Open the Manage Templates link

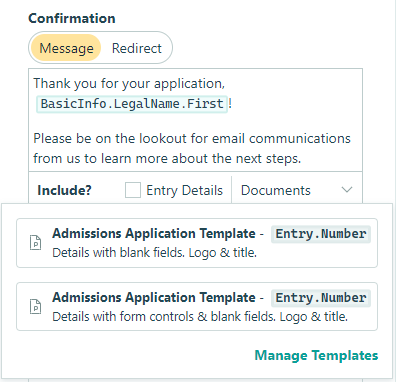tap(316, 355)
